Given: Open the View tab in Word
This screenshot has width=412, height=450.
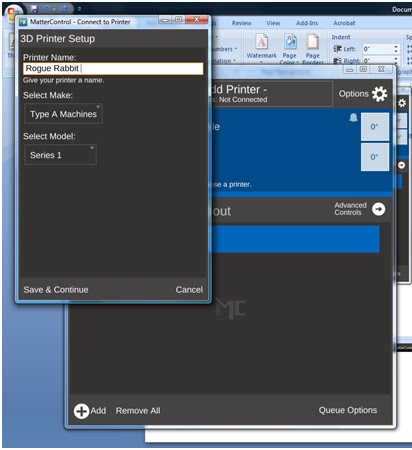Looking at the screenshot, I should [273, 23].
